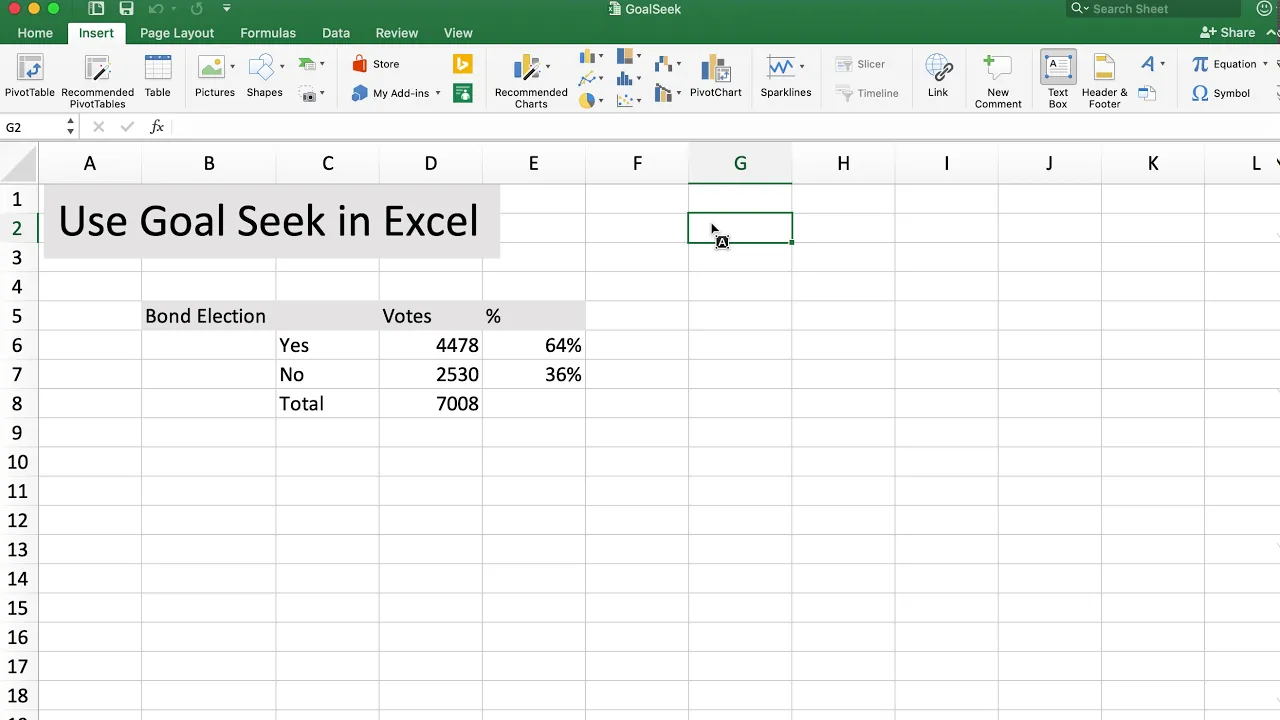Select the Insert tab

[97, 33]
